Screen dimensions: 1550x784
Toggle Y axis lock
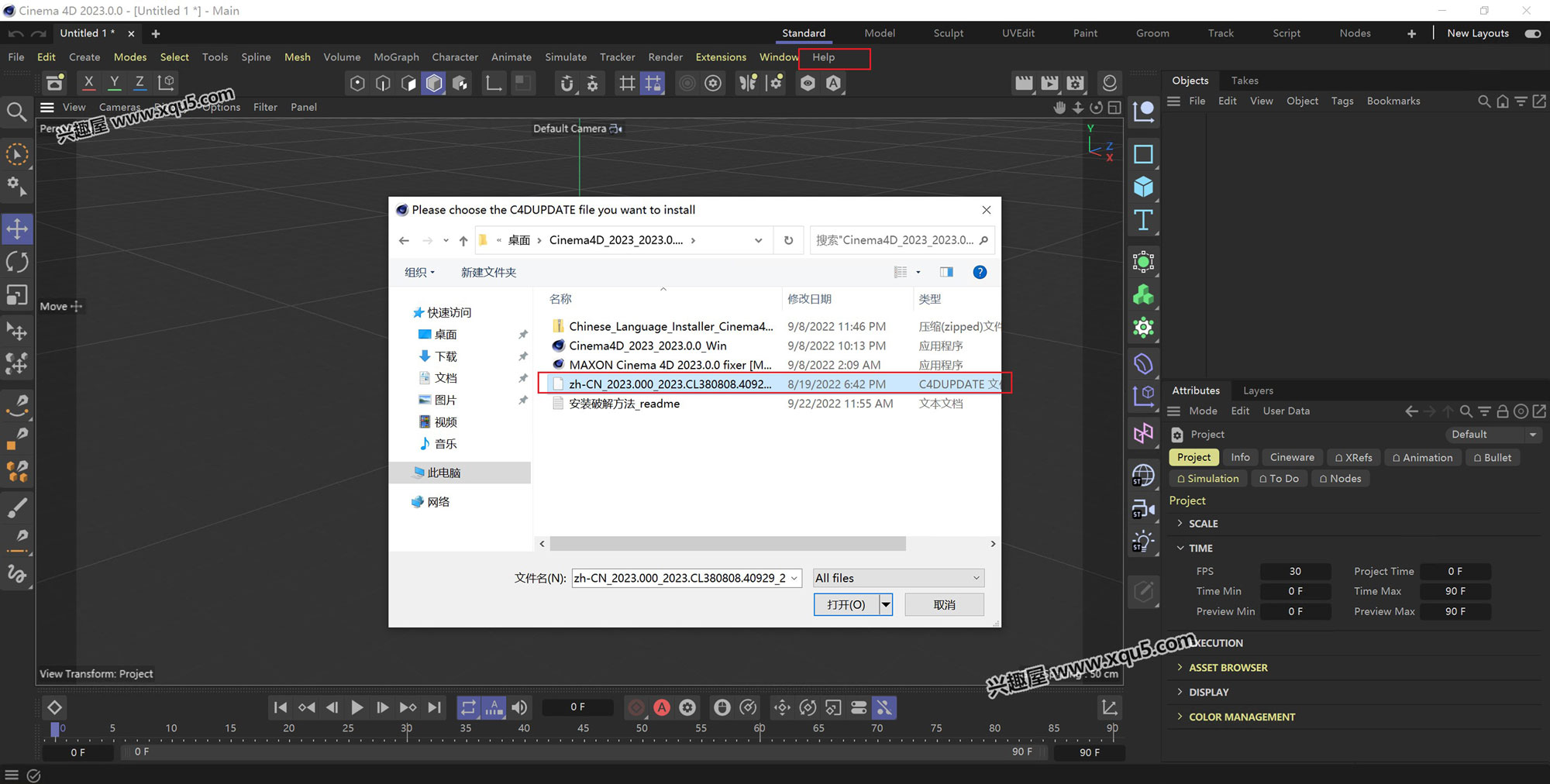tap(114, 82)
